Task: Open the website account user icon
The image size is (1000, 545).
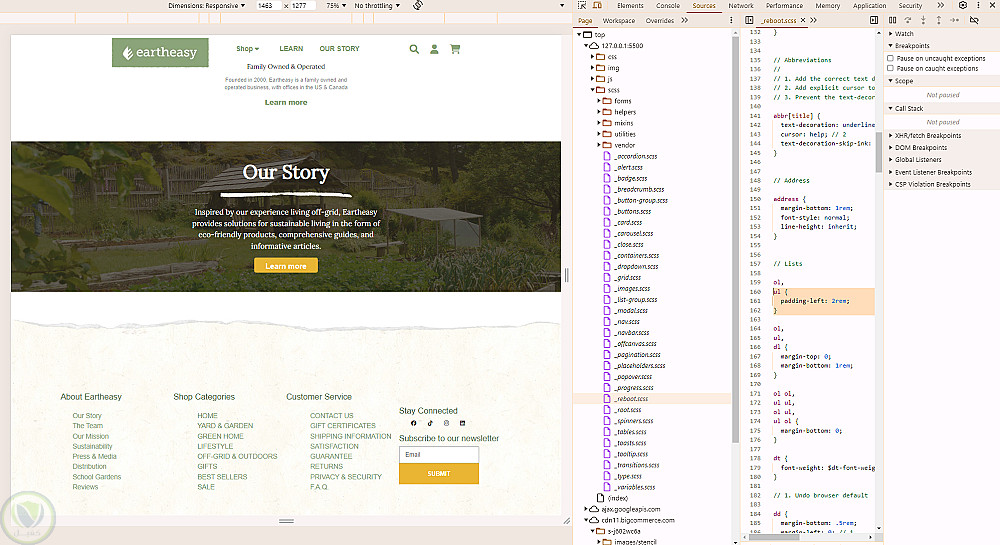Action: tap(434, 49)
